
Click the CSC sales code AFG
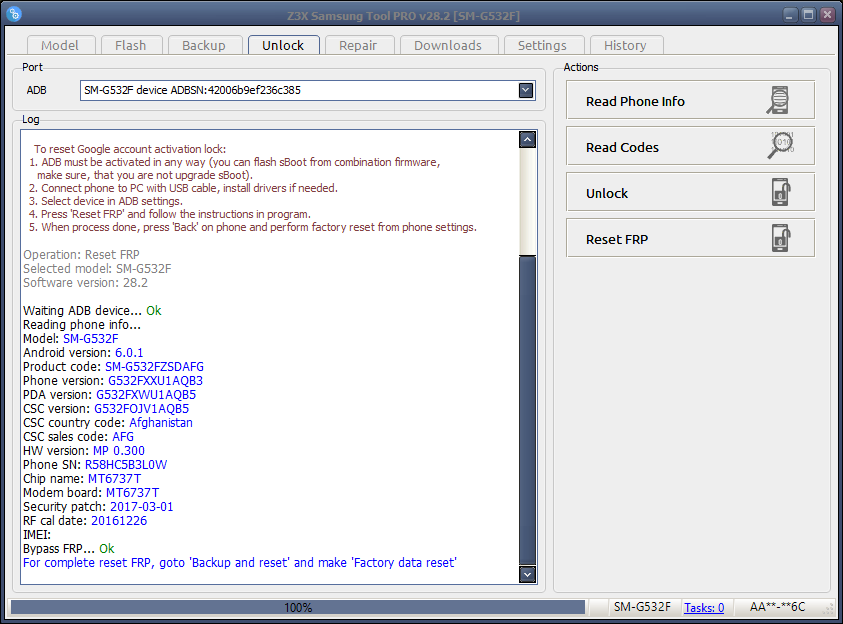123,437
